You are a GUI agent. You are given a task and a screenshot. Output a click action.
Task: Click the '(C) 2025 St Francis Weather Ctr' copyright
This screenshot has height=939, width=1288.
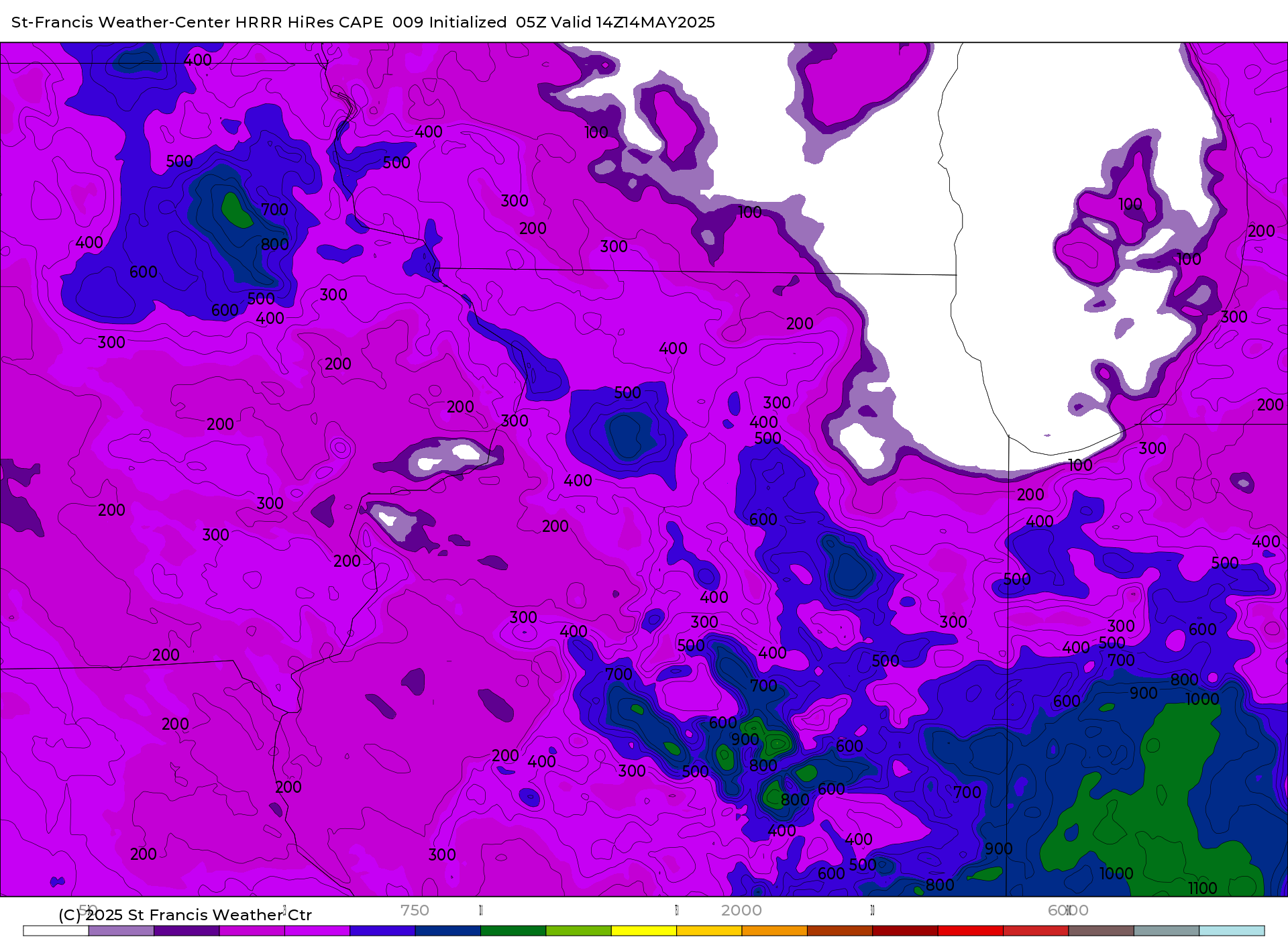(x=185, y=915)
